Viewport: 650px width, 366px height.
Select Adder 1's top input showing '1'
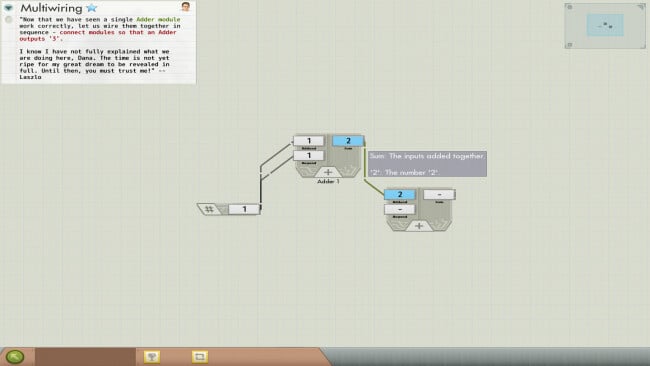pos(308,141)
